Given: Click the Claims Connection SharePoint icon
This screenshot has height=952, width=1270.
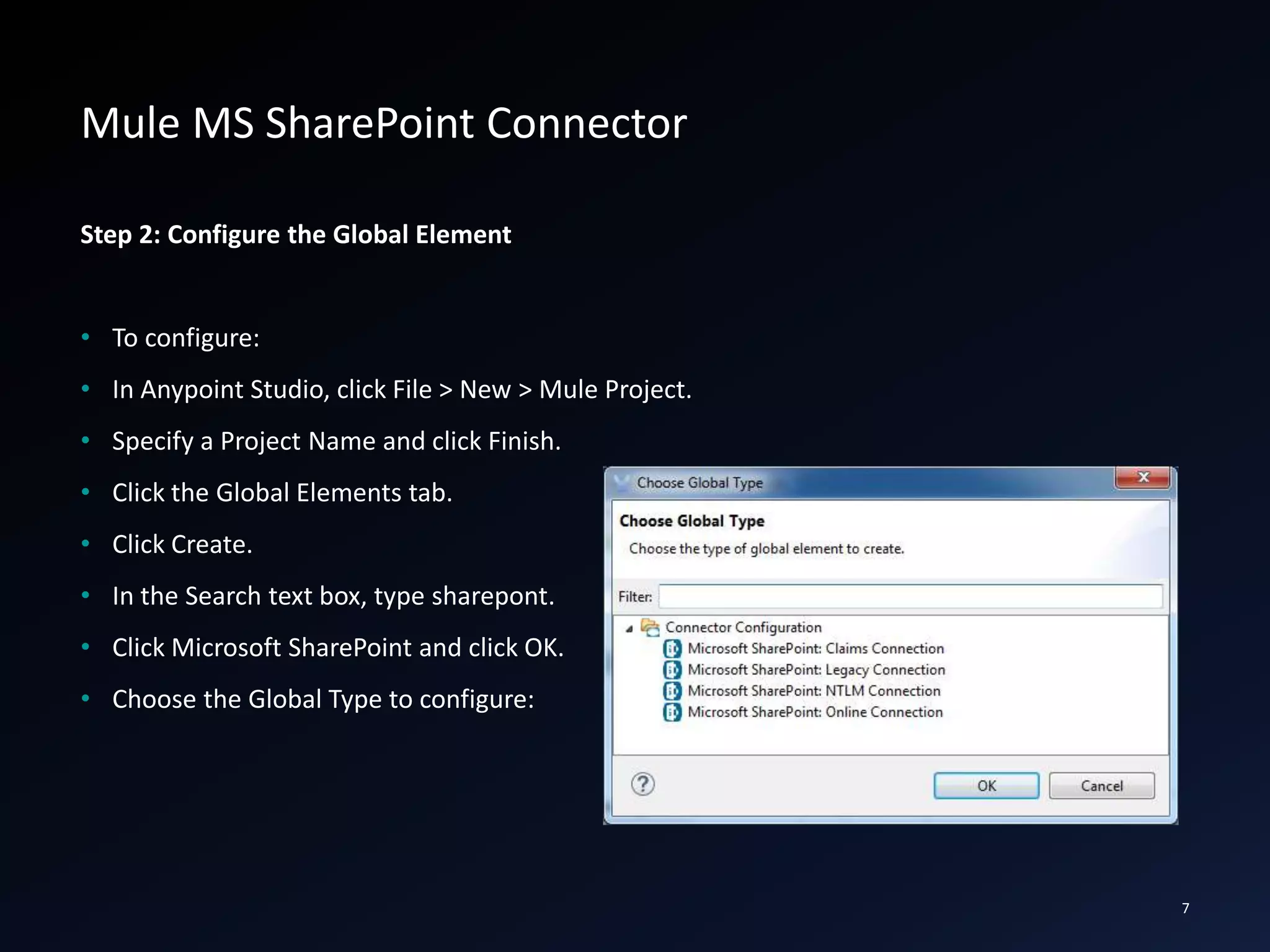Looking at the screenshot, I should (672, 648).
